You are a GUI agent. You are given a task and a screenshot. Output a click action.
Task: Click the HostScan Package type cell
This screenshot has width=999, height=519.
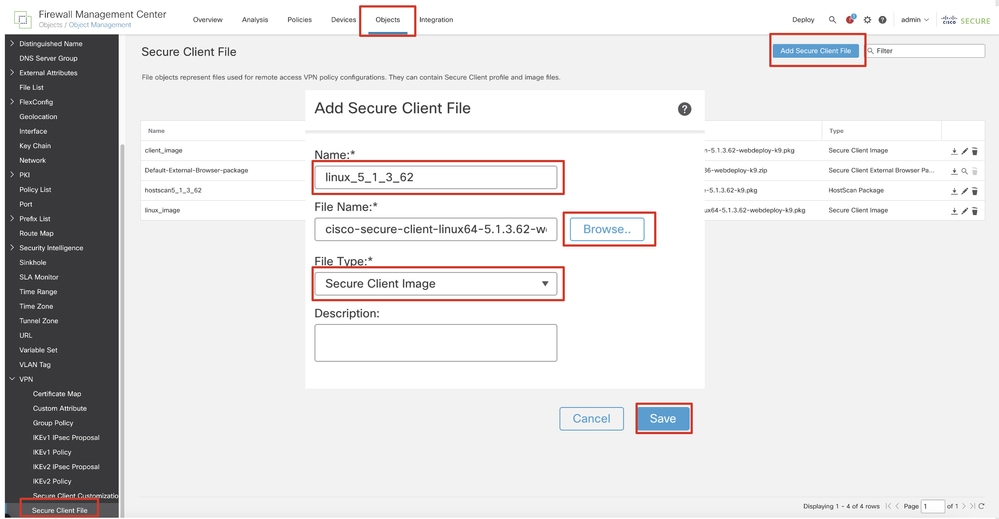point(856,190)
